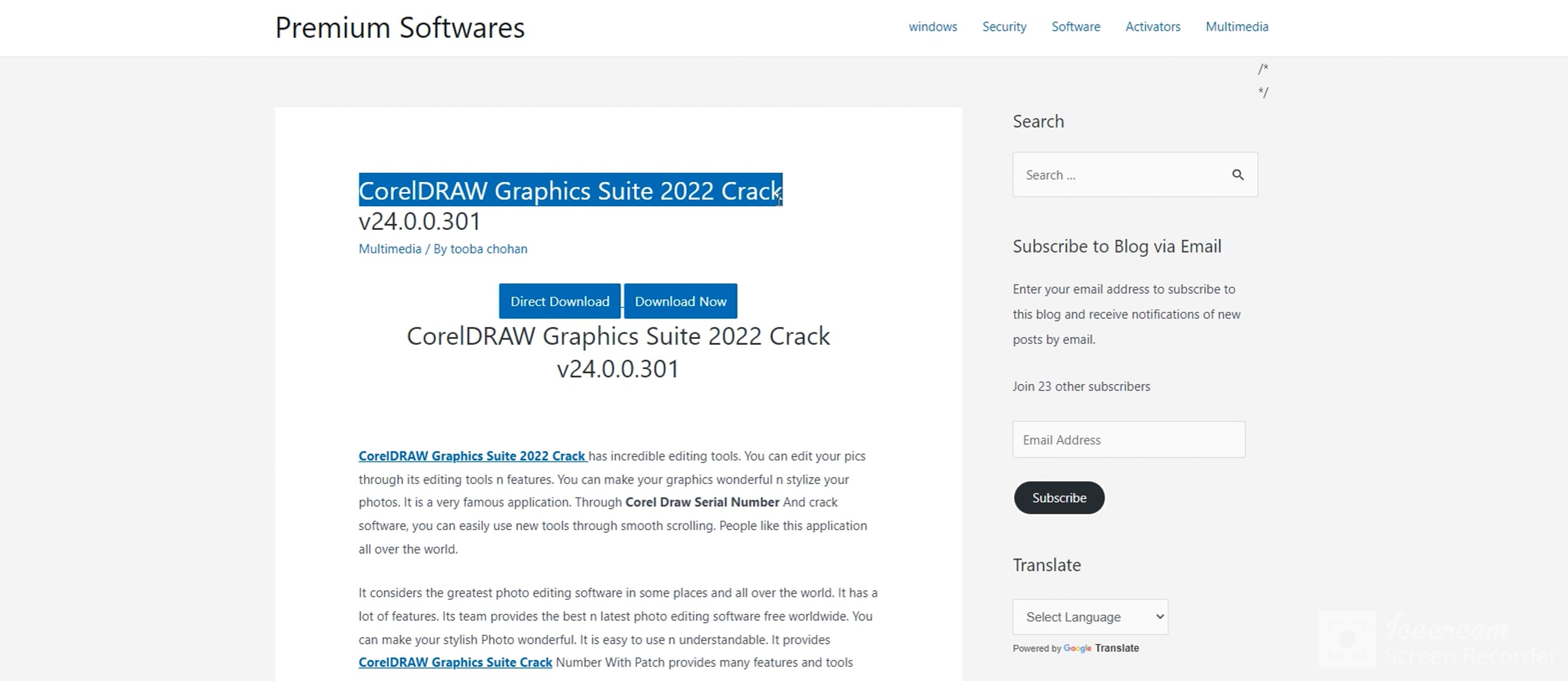Open the Software menu item
This screenshot has height=681, width=1568.
pos(1076,27)
